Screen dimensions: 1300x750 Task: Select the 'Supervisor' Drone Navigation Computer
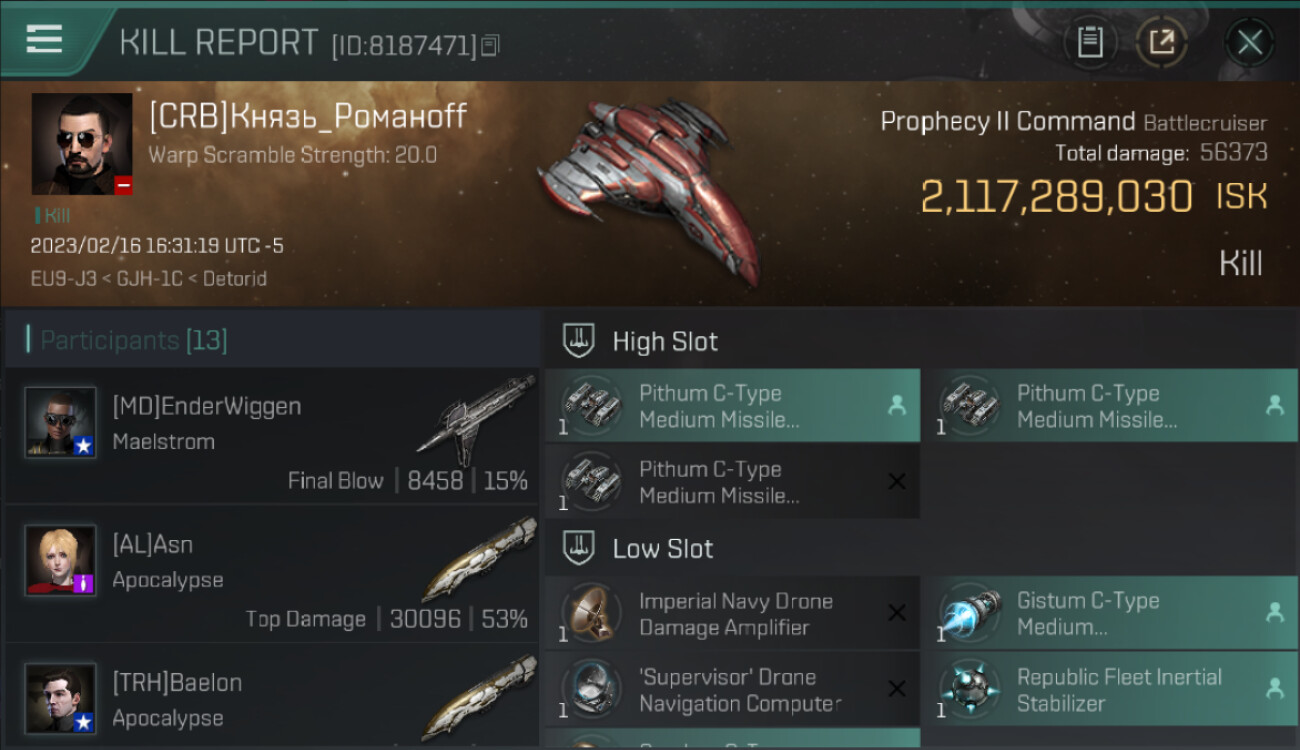point(732,690)
